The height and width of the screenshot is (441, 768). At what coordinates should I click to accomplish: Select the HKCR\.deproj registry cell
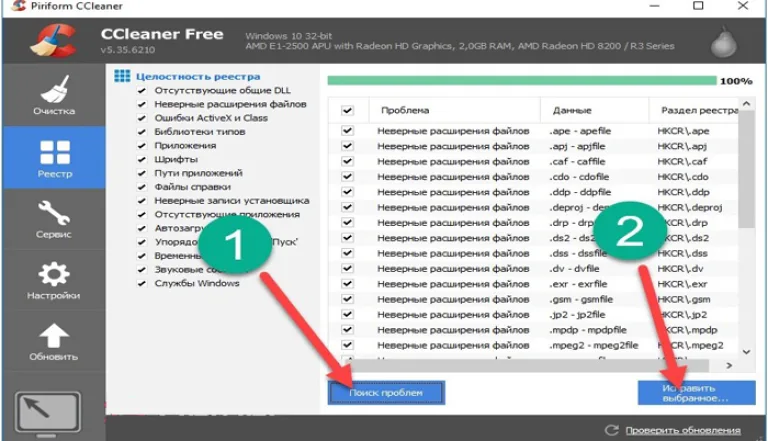[x=690, y=207]
